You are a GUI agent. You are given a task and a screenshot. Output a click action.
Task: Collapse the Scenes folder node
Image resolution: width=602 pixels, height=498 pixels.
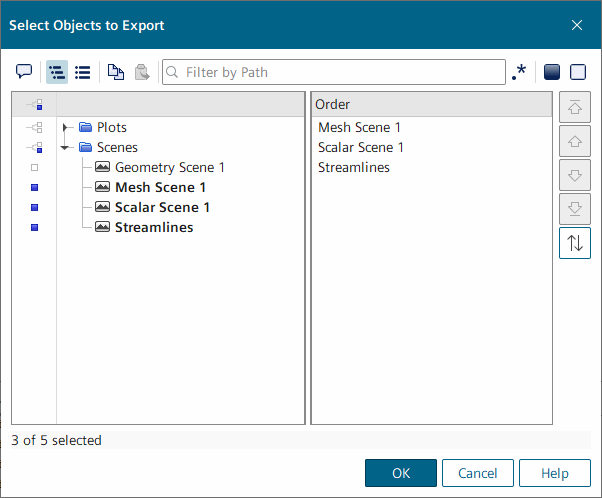click(x=66, y=147)
